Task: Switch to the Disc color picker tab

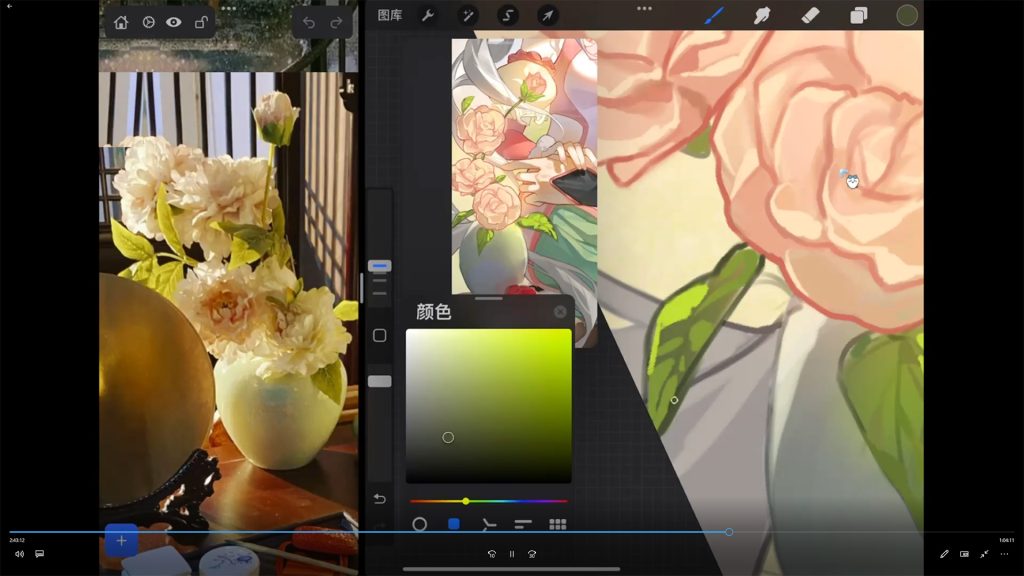Action: 420,524
